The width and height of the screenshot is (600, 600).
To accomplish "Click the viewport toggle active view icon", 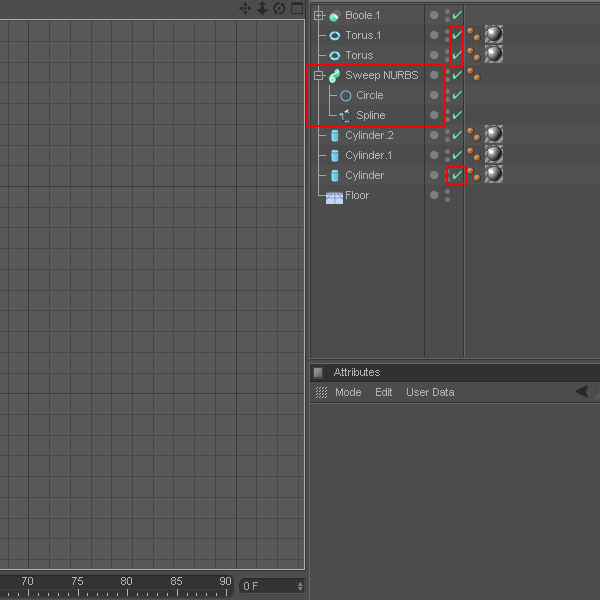I will [297, 8].
